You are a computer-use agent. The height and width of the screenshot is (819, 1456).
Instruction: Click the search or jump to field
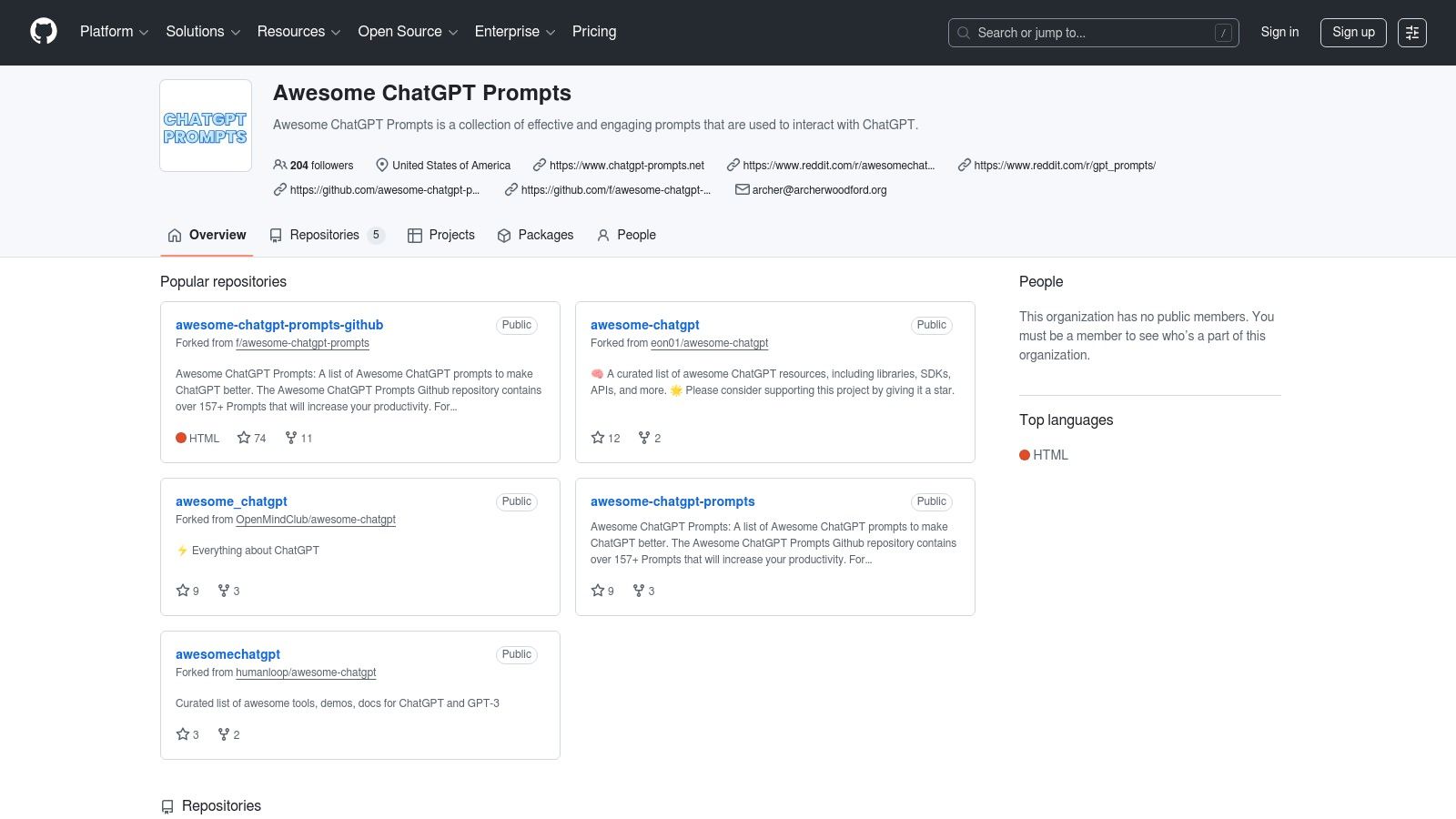tap(1092, 33)
